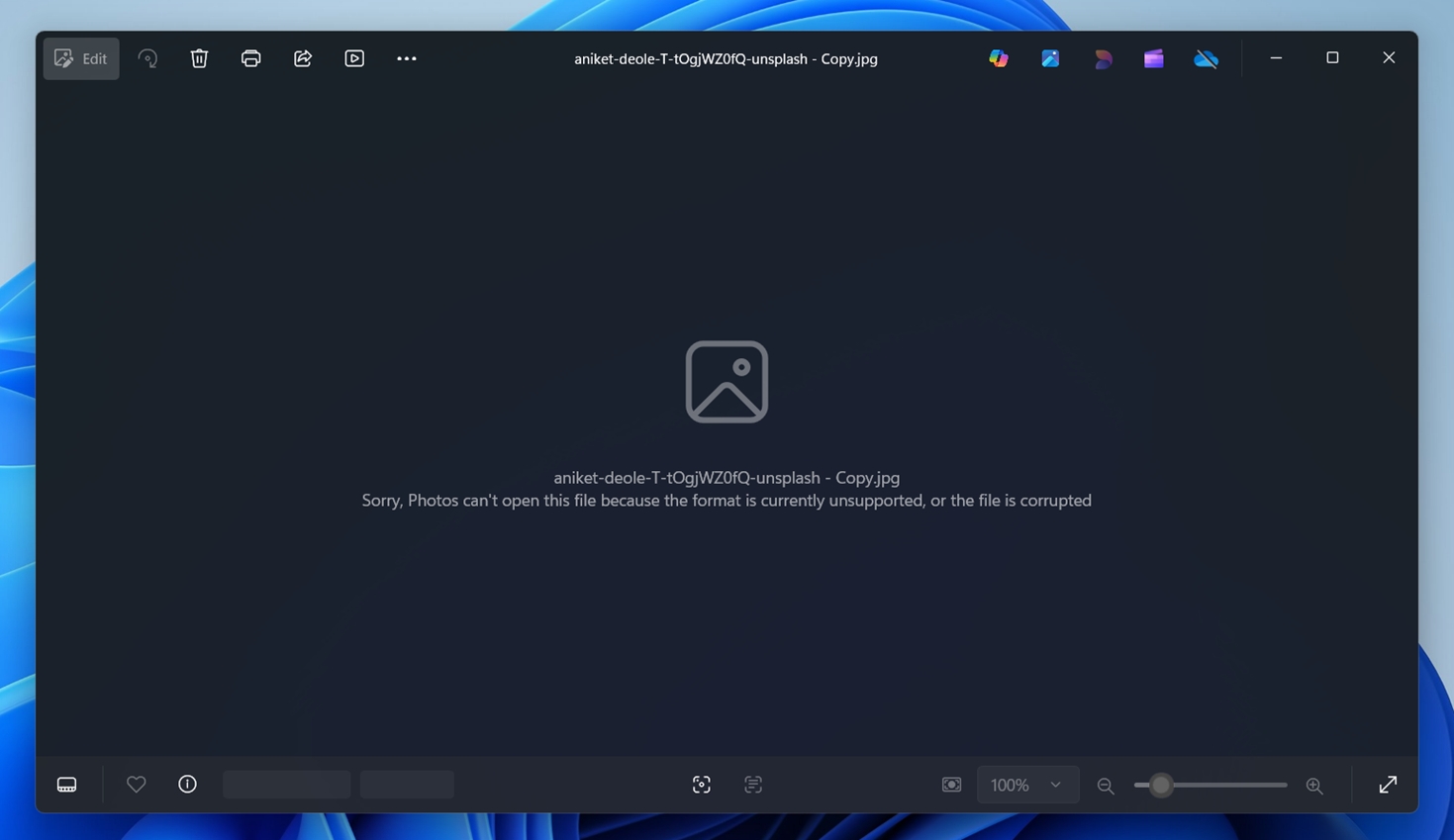Check OneDrive sync status icon
Viewport: 1454px width, 840px height.
click(1206, 58)
